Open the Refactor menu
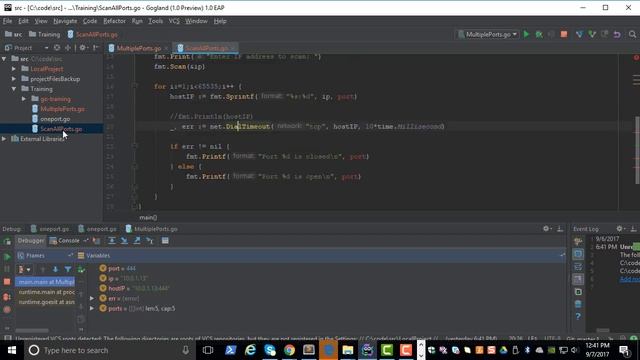 [x=114, y=21]
